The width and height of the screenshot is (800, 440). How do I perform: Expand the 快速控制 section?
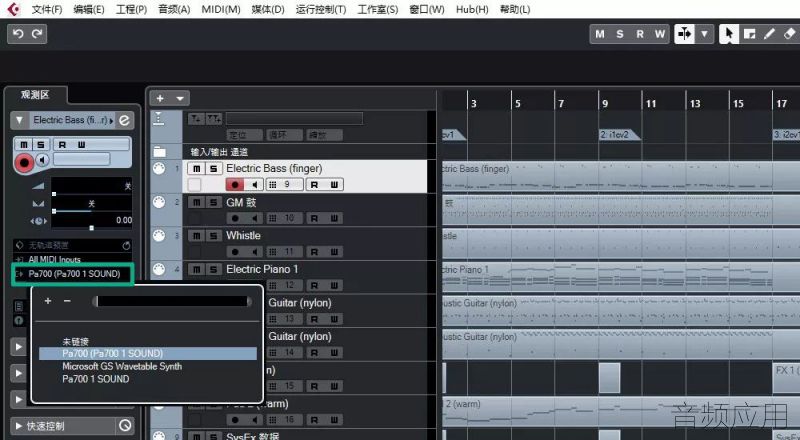[19, 426]
